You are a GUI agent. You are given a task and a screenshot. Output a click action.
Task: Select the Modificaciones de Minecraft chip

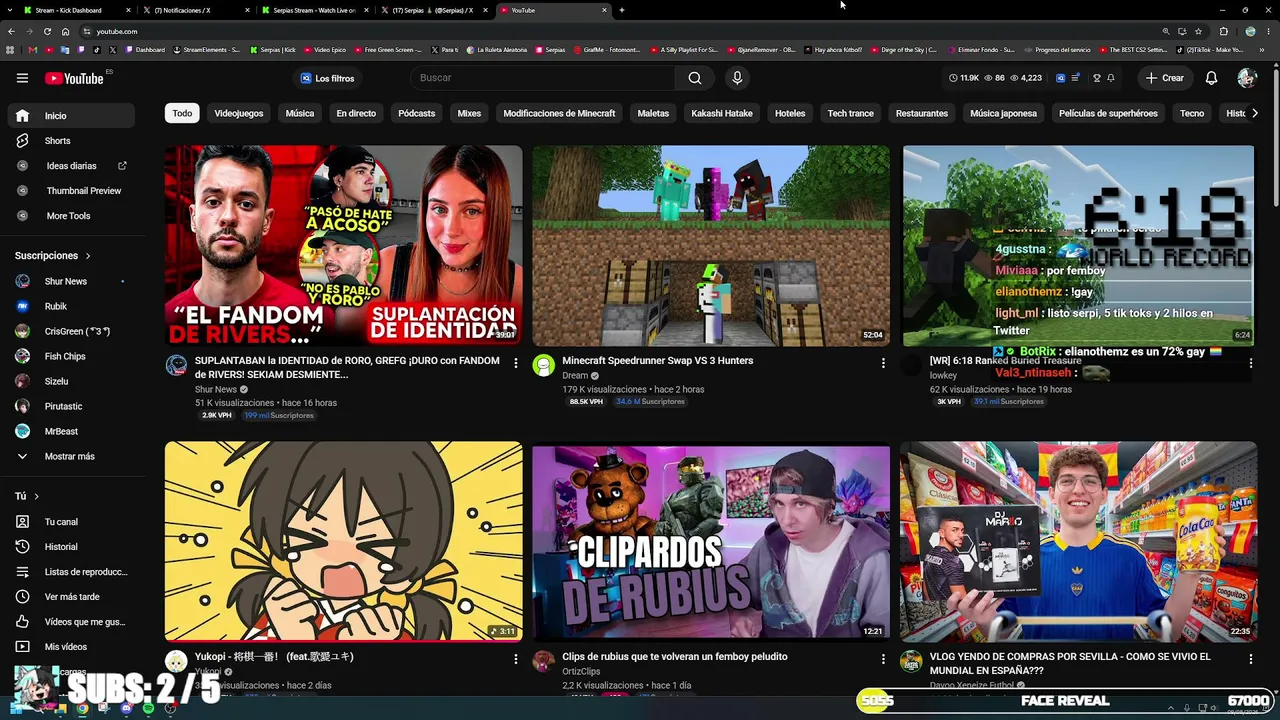(559, 113)
